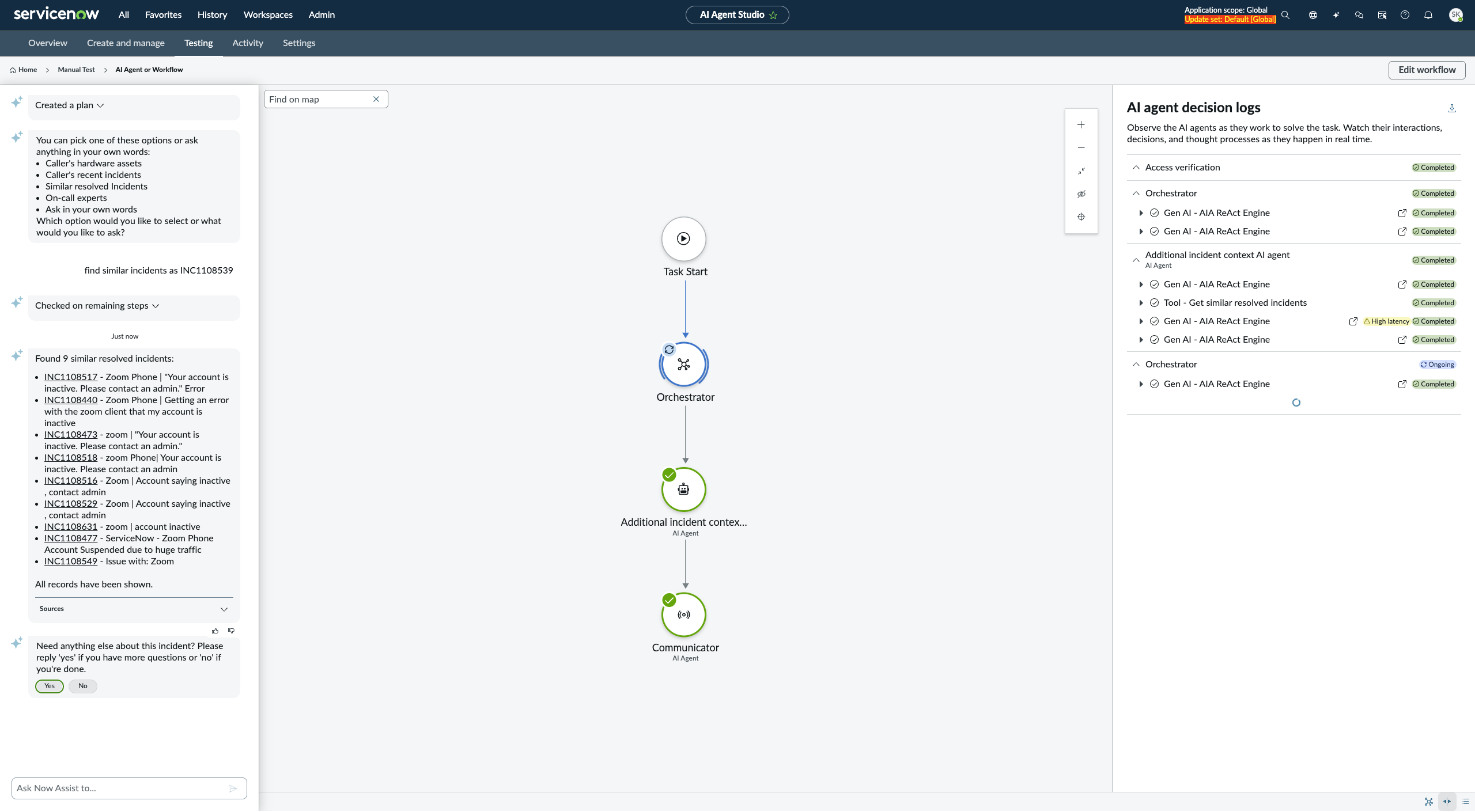Favorite AI Agent Studio with the star icon
1475x812 pixels.
[773, 15]
